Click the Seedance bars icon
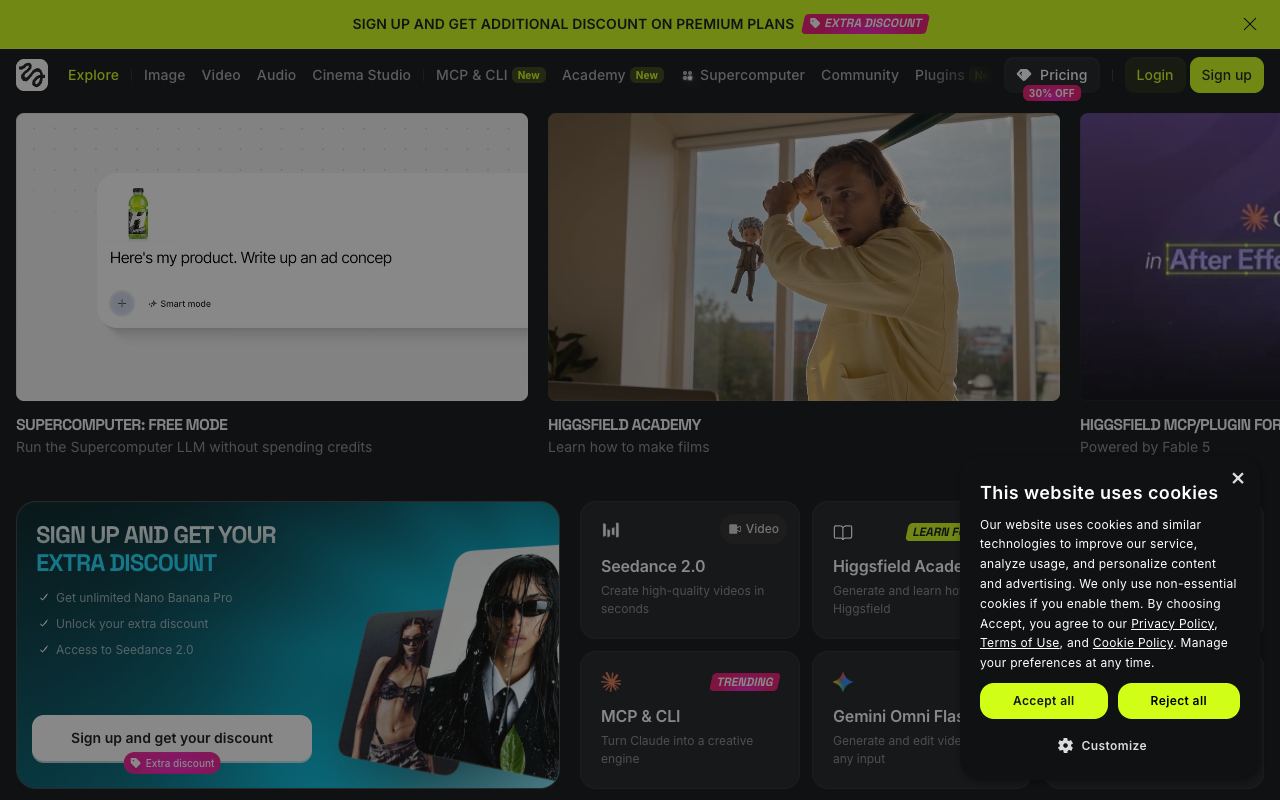 (611, 530)
